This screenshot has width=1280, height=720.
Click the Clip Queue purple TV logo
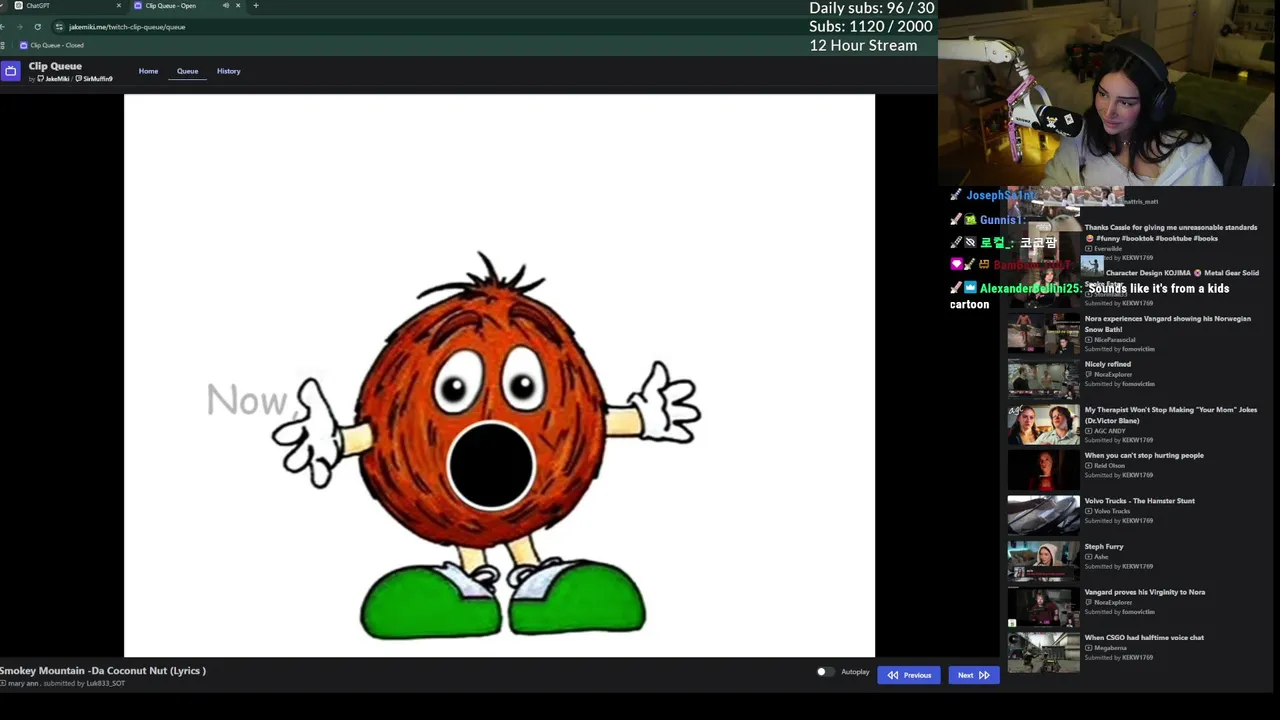10,71
